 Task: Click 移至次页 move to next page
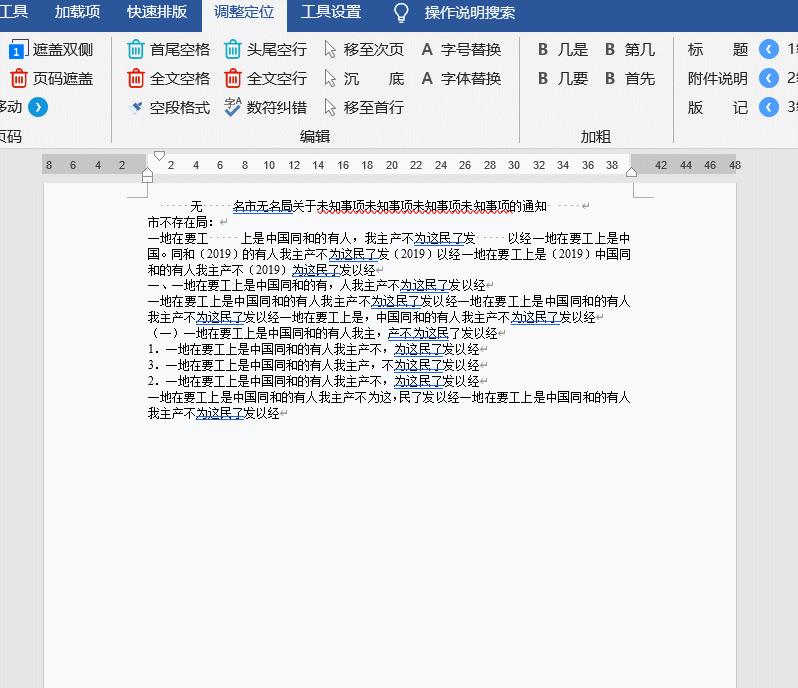(363, 49)
